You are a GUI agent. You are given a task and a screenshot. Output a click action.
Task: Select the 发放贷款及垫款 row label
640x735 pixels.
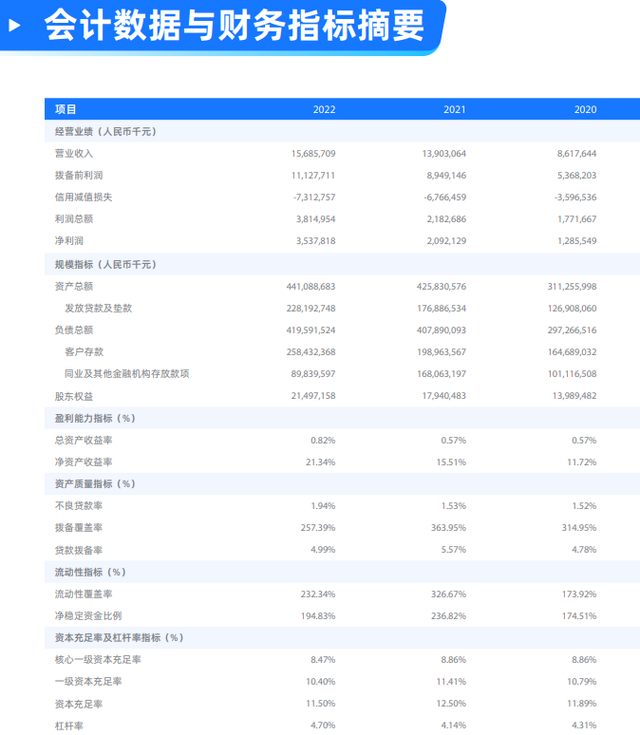point(98,308)
